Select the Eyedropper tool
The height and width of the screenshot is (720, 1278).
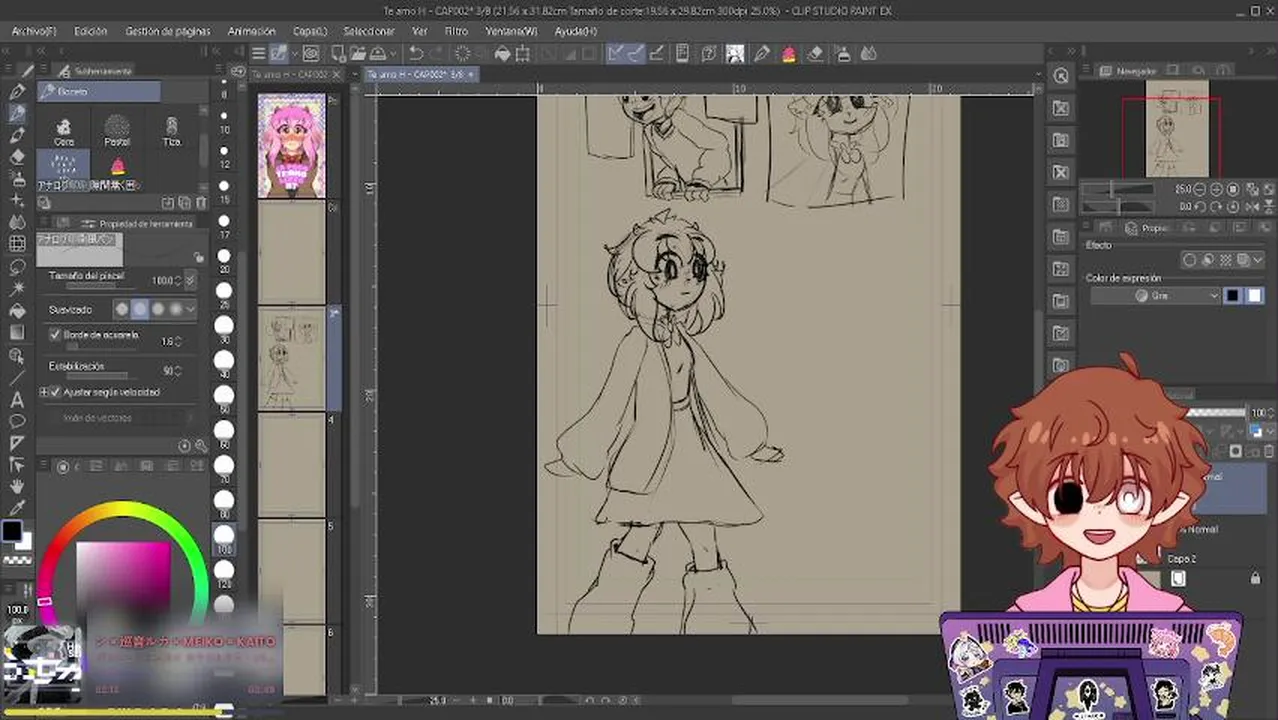coord(17,508)
